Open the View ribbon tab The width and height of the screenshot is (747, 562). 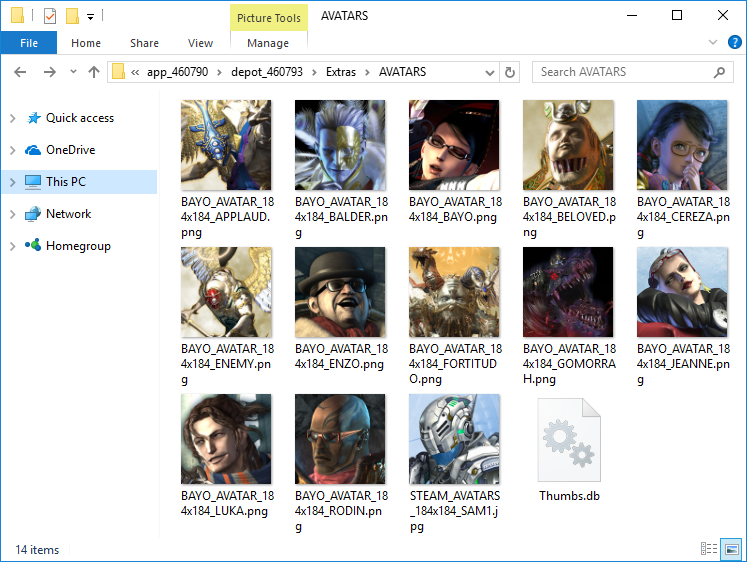pyautogui.click(x=200, y=43)
